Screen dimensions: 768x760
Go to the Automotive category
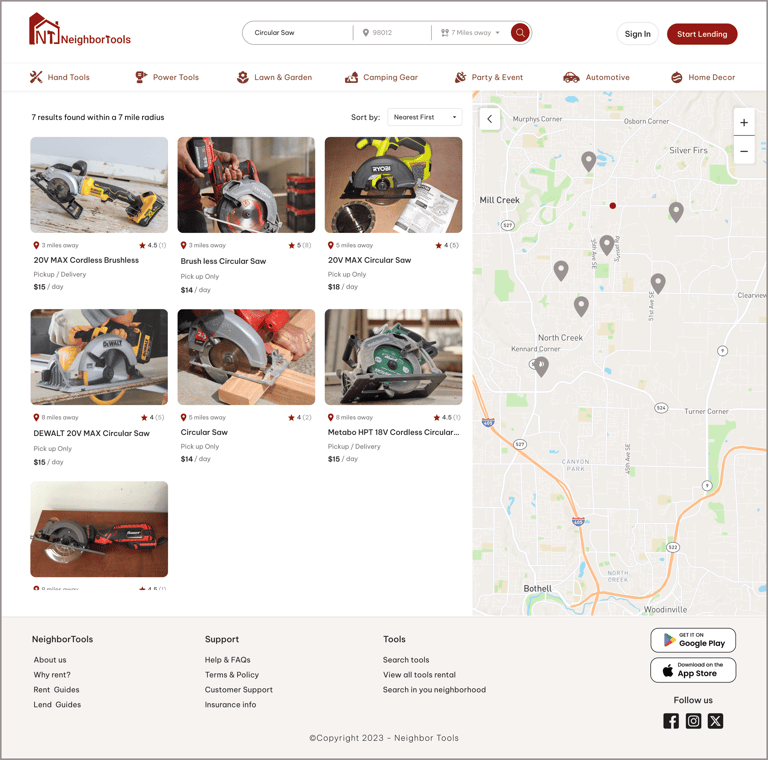(x=596, y=77)
